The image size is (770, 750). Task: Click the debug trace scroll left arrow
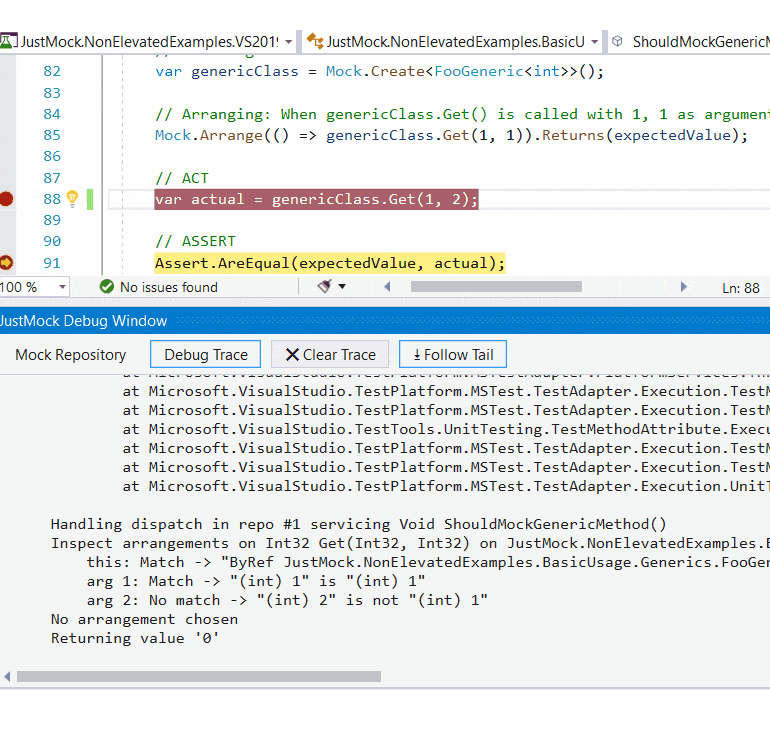(7, 677)
